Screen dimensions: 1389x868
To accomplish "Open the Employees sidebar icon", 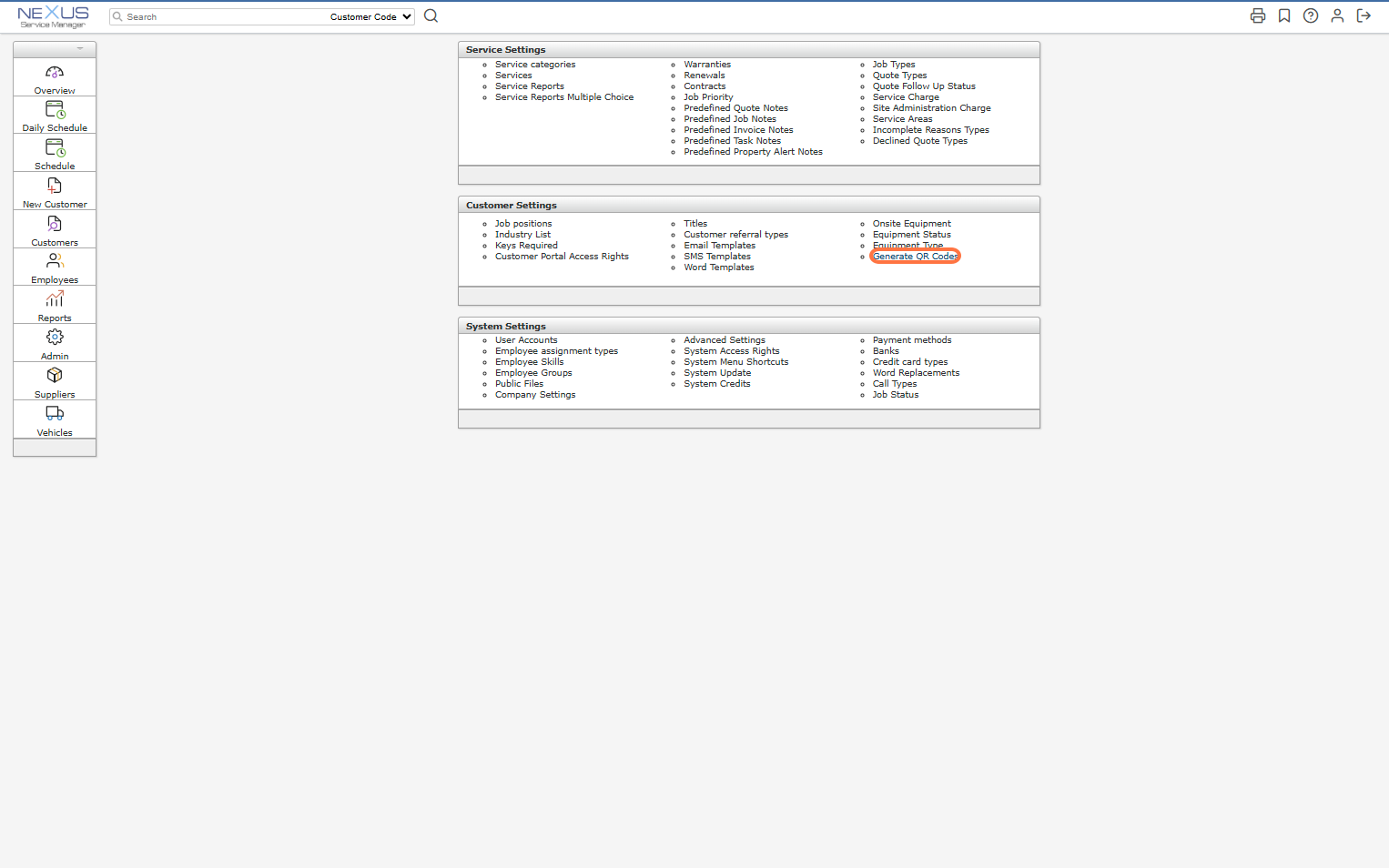I will coord(55,261).
